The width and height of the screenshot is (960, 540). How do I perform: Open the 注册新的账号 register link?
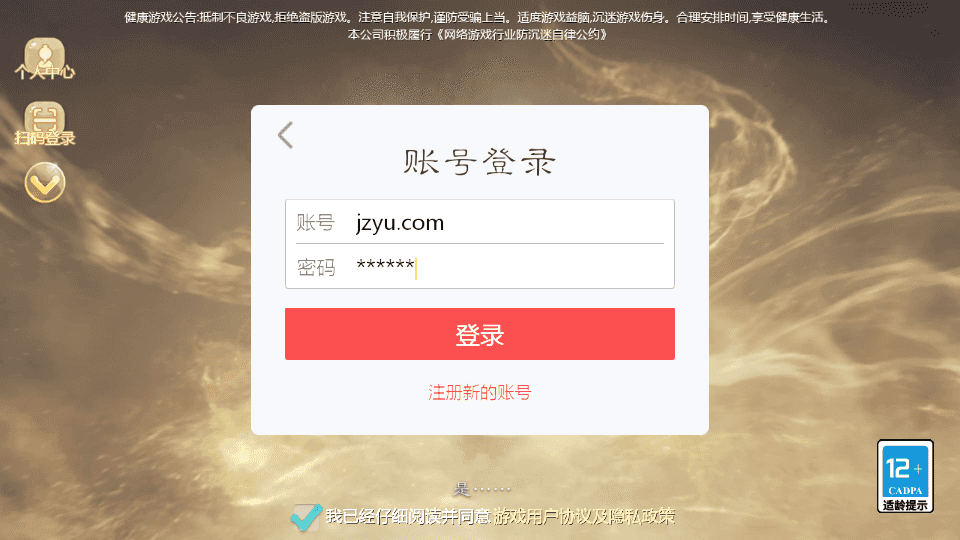tap(480, 392)
